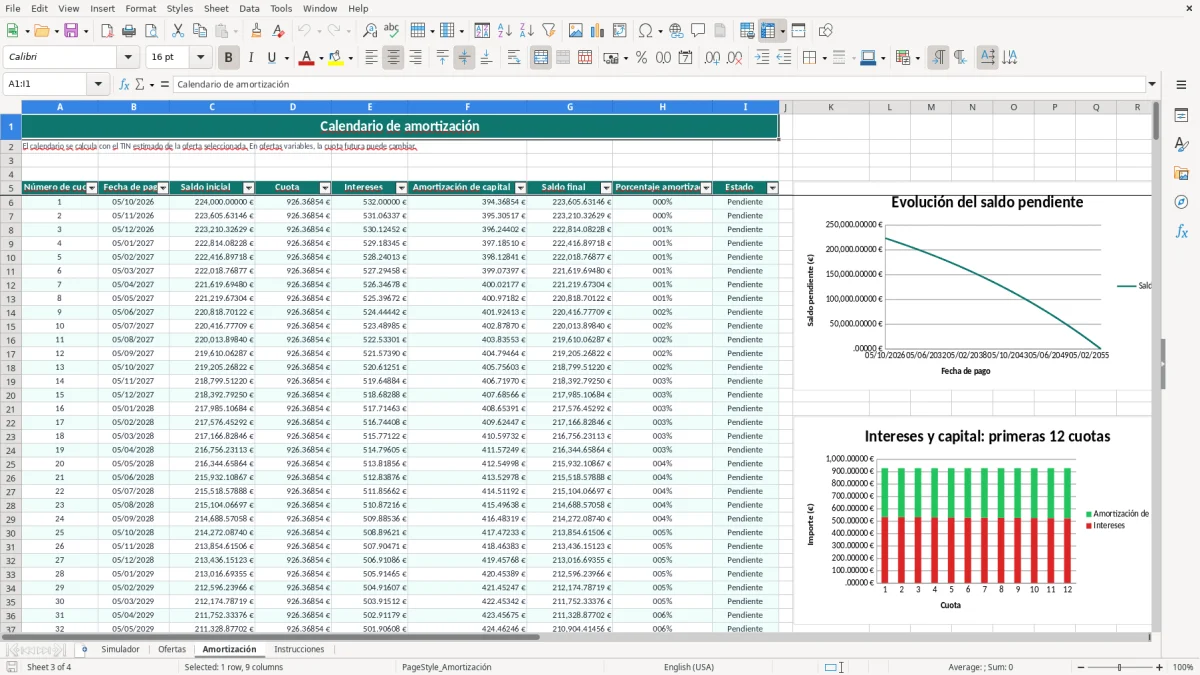Image resolution: width=1200 pixels, height=675 pixels.
Task: Toggle Freeze Rows and Columns
Action: click(768, 31)
